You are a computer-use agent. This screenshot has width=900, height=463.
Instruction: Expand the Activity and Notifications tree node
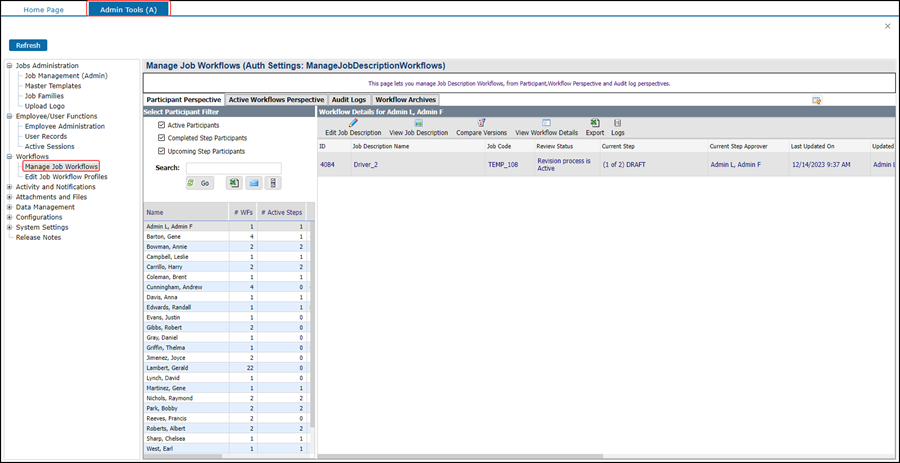[10, 187]
